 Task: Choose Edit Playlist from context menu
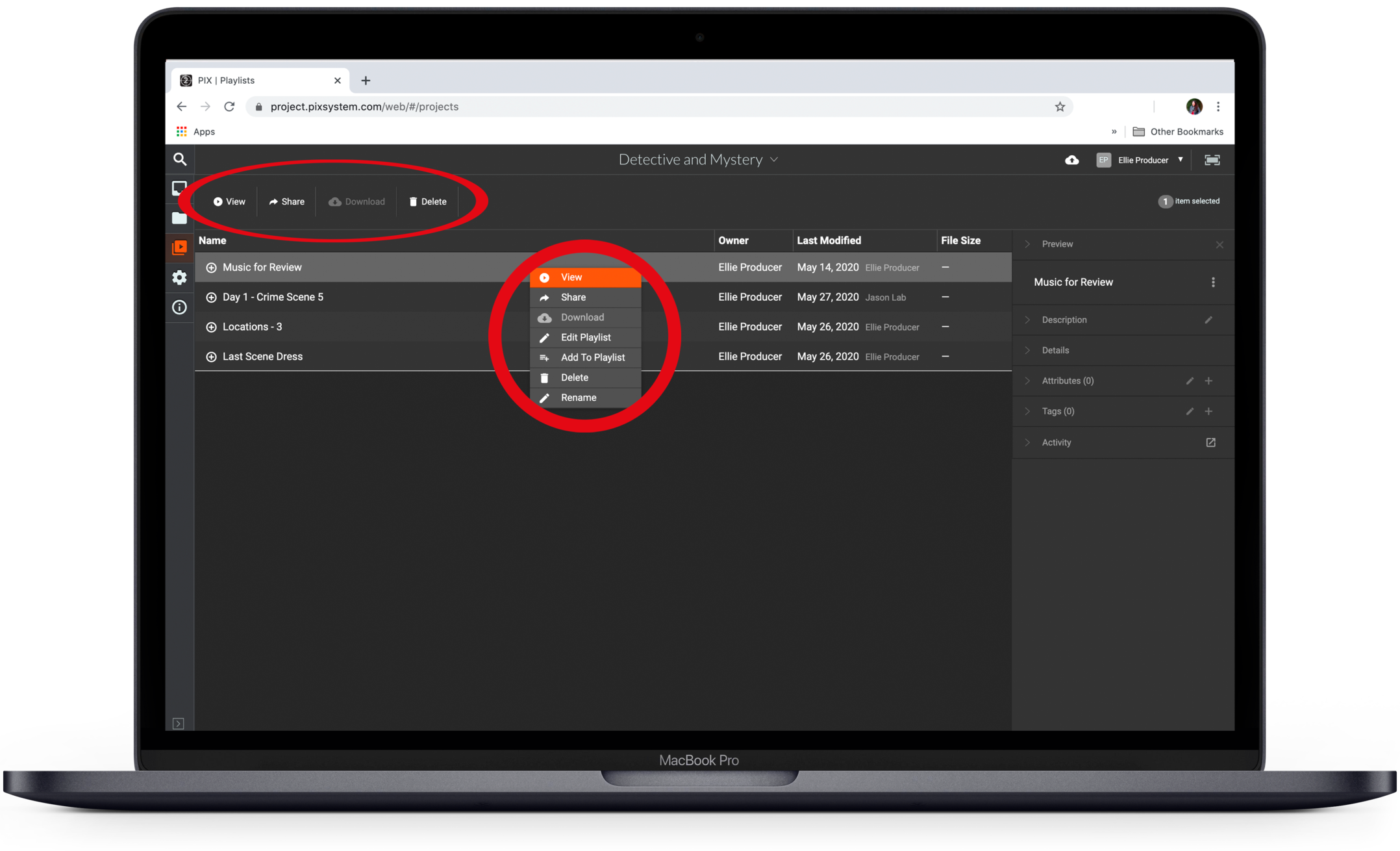[x=585, y=337]
